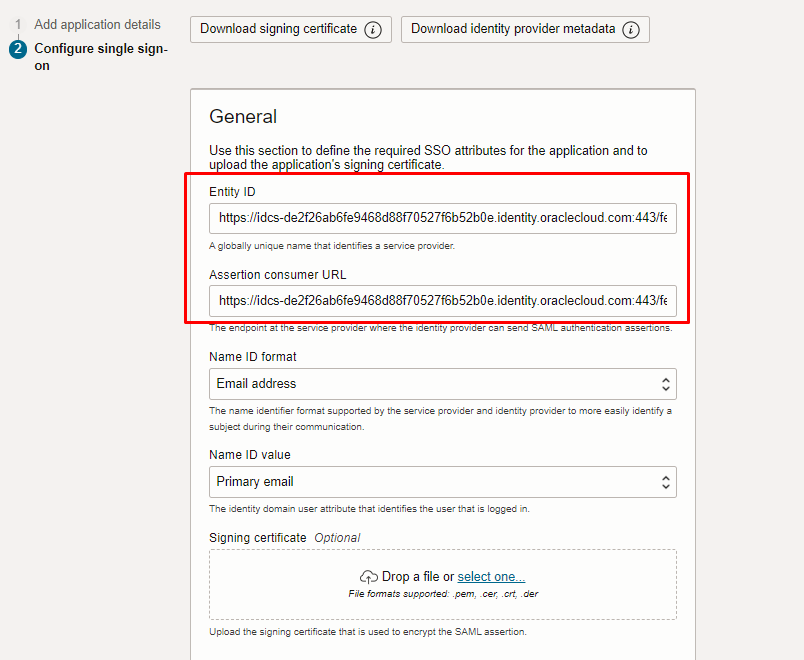Viewport: 804px width, 660px height.
Task: Focus the Entity ID text field
Action: (443, 218)
